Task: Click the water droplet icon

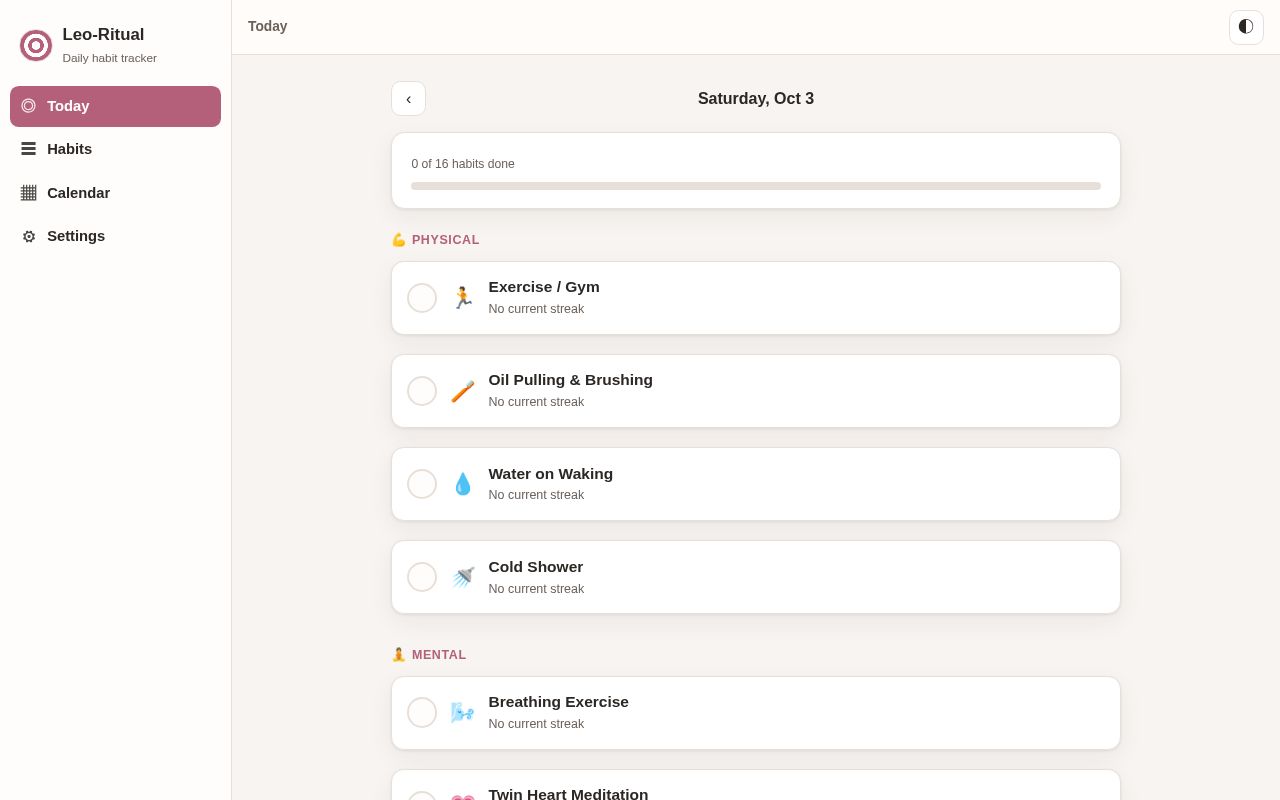Action: pos(463,484)
